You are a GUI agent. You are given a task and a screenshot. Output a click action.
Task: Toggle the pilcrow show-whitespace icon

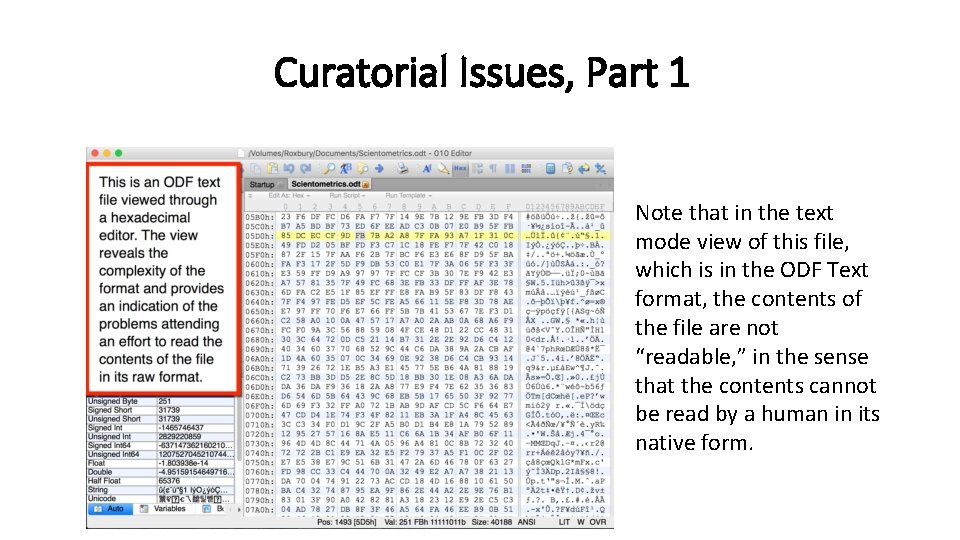point(493,168)
